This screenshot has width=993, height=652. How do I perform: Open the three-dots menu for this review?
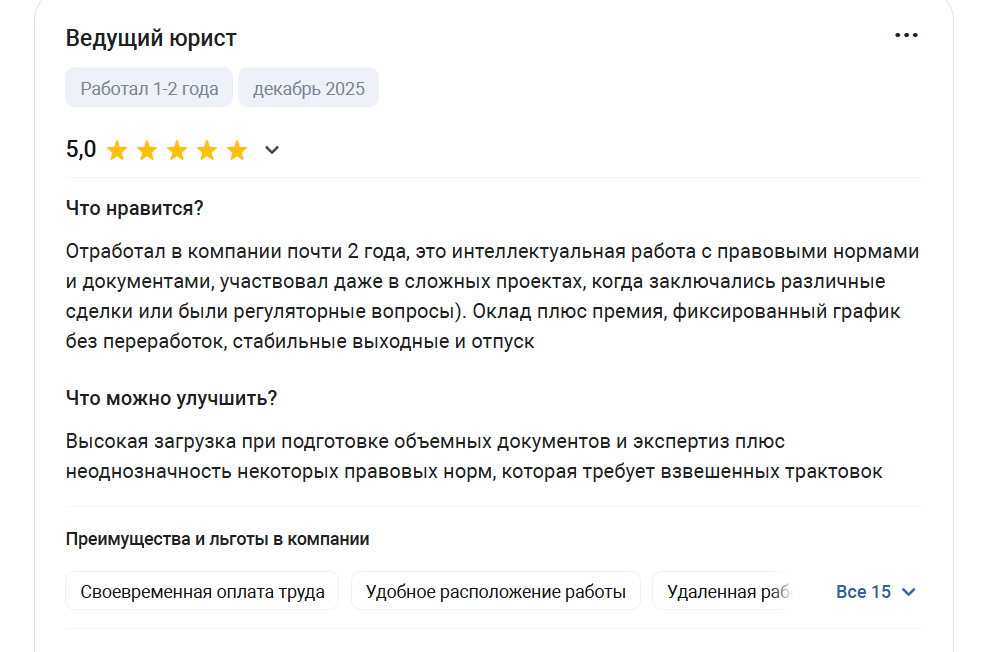click(x=906, y=35)
